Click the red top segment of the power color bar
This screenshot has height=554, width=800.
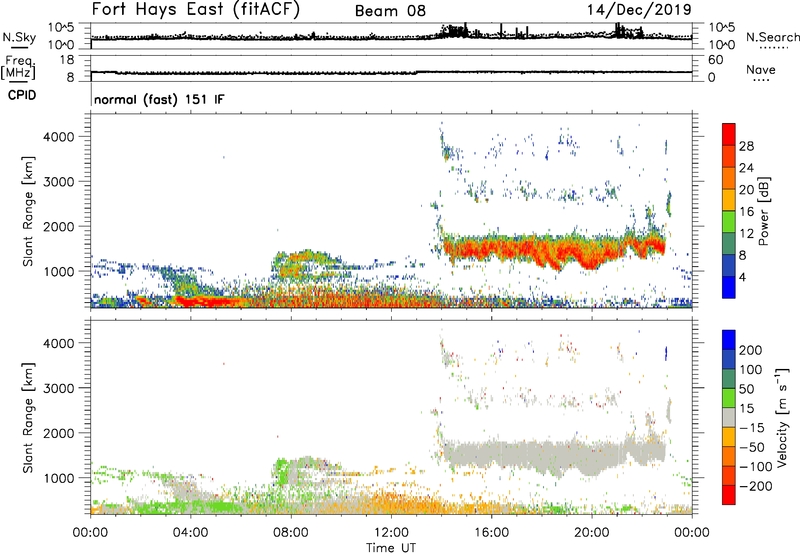tap(729, 135)
